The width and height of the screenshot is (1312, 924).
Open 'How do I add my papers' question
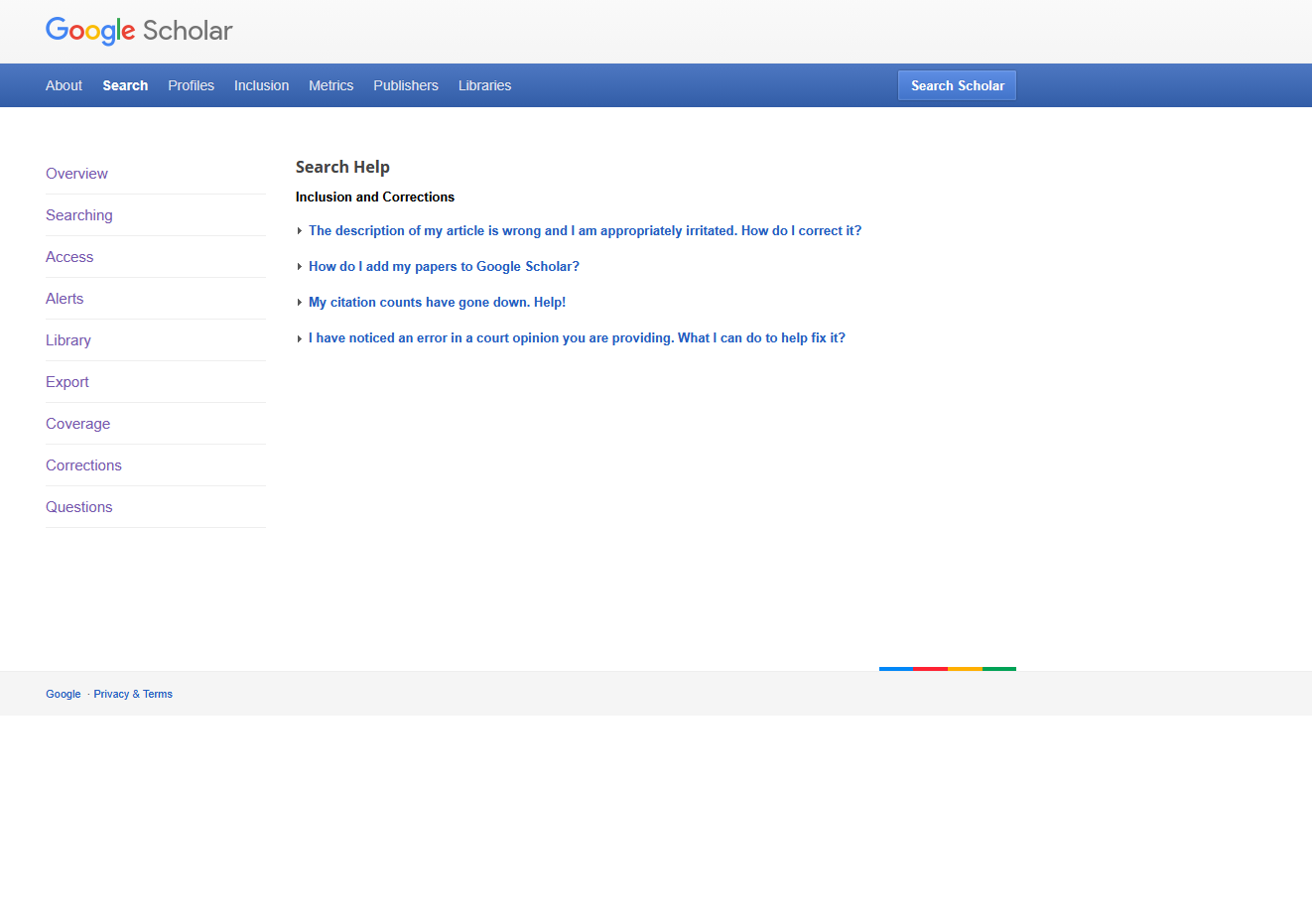coord(444,266)
